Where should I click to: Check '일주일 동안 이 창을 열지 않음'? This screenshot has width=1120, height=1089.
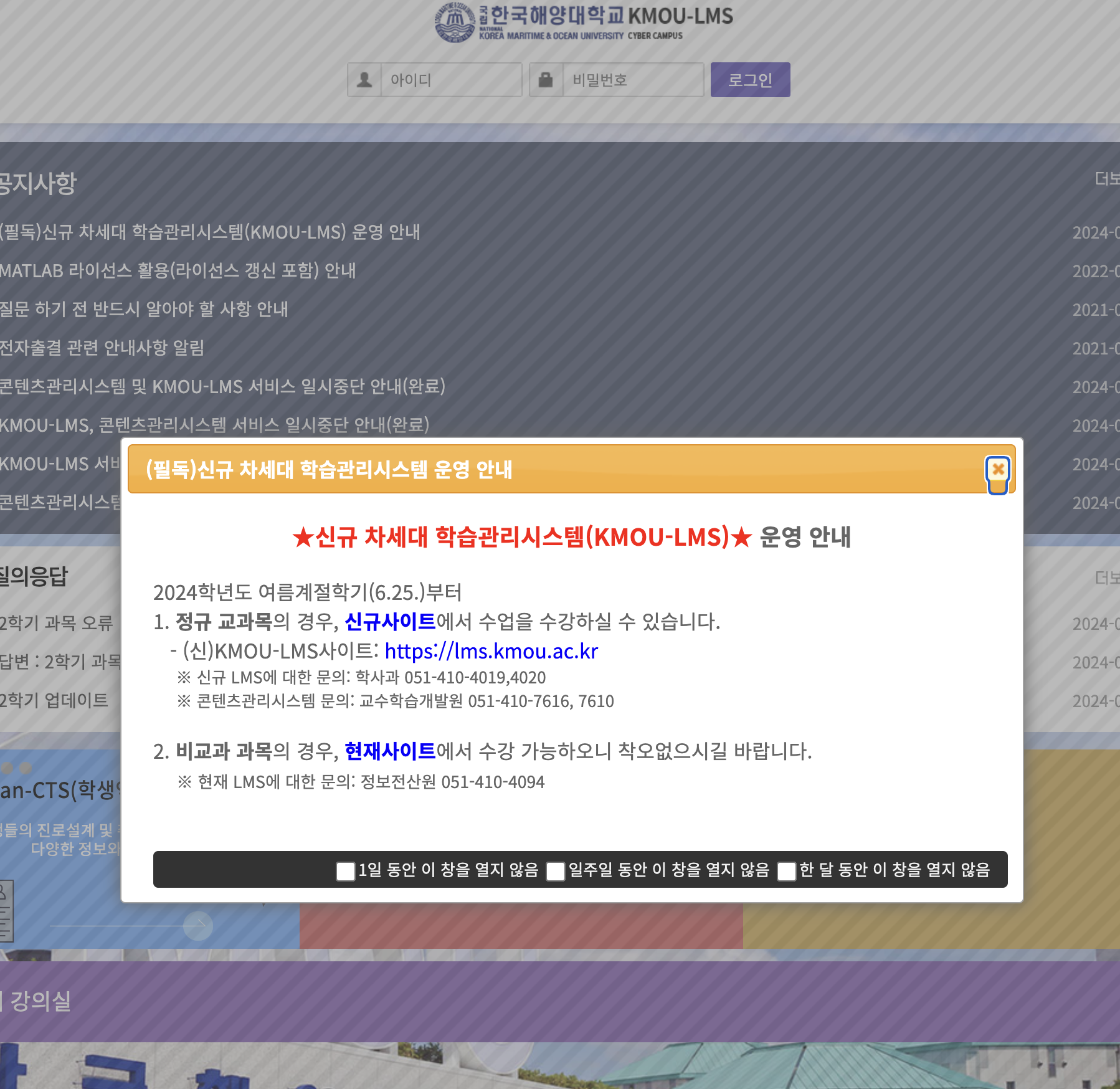pos(555,871)
